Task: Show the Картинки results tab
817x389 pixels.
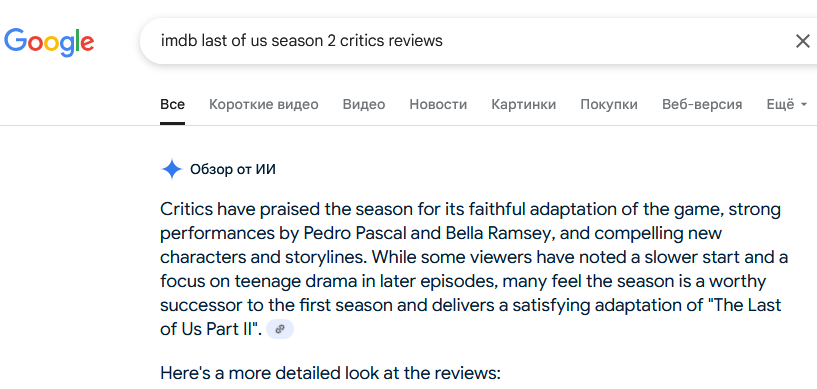Action: click(x=524, y=105)
